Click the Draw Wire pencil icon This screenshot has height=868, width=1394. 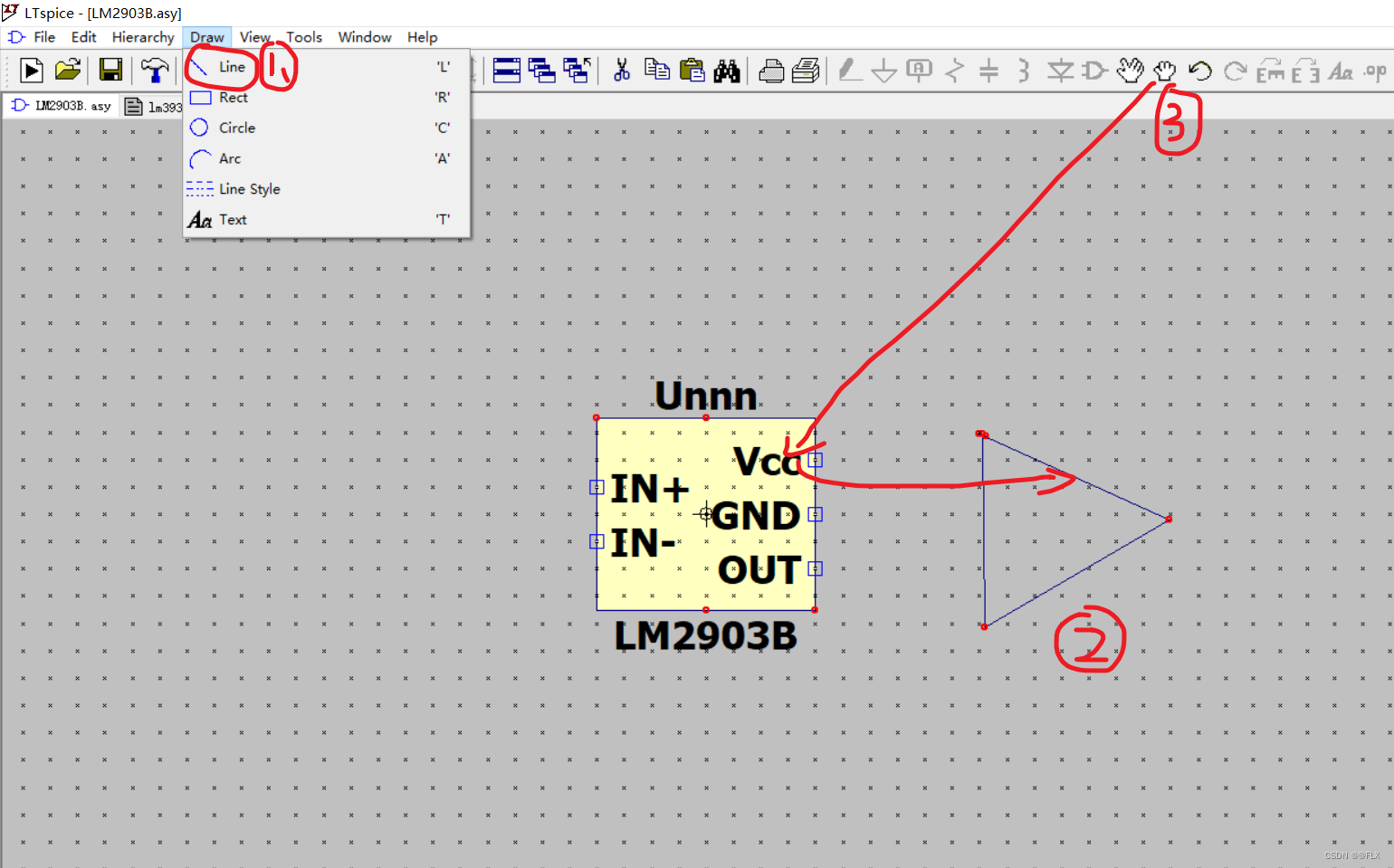pyautogui.click(x=849, y=71)
